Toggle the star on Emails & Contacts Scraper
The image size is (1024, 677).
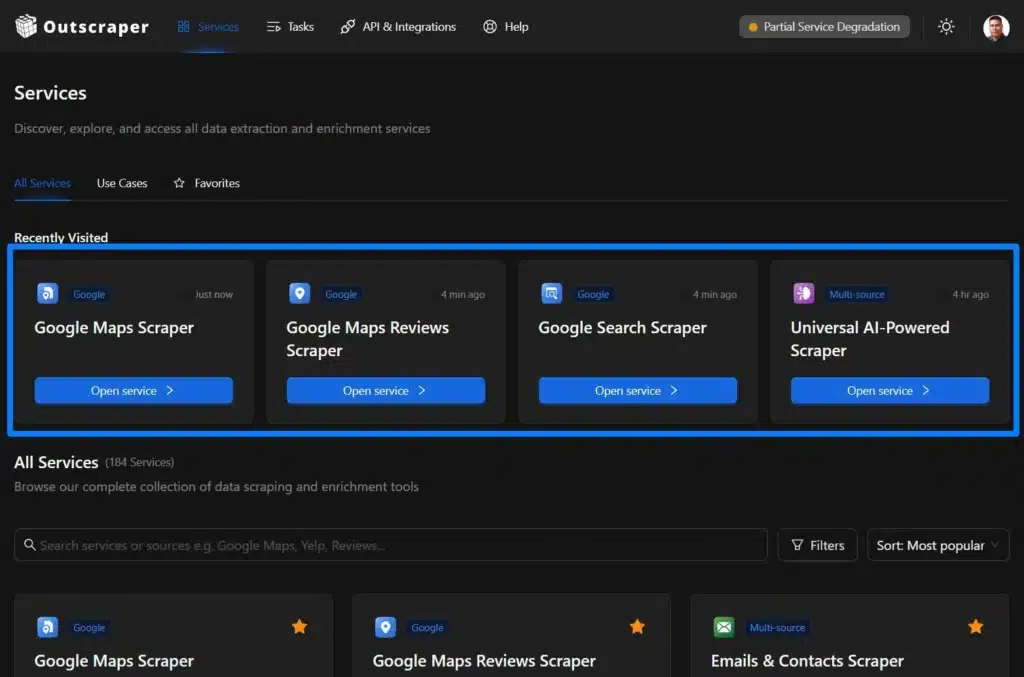click(x=975, y=627)
